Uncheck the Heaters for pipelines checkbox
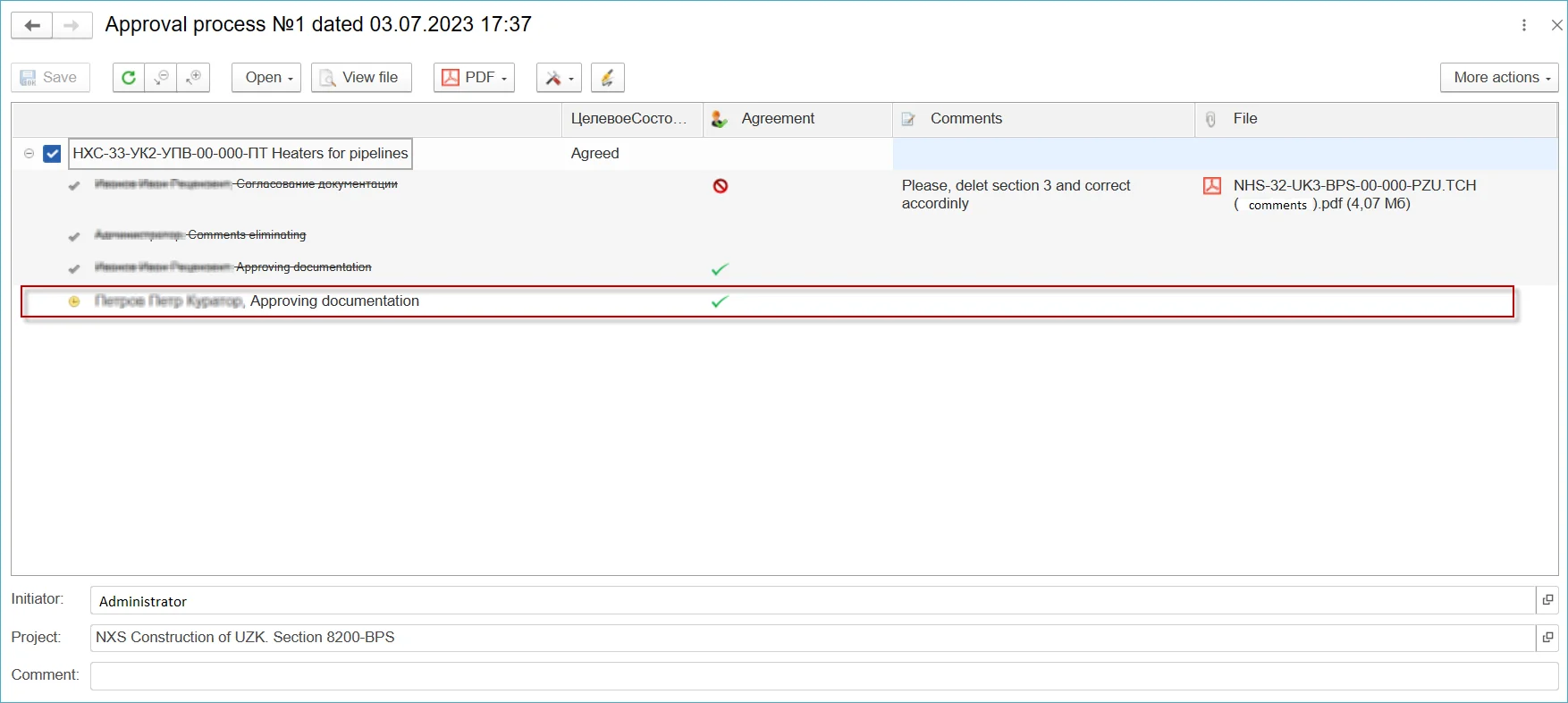1568x703 pixels. click(x=52, y=154)
